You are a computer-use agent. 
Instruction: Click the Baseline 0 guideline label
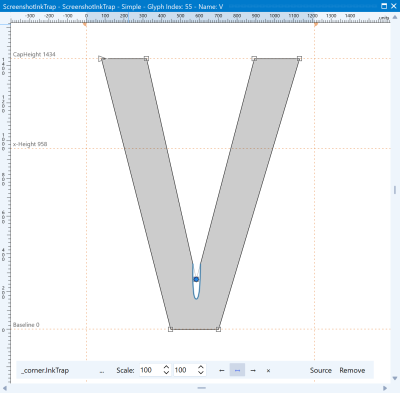pos(26,325)
